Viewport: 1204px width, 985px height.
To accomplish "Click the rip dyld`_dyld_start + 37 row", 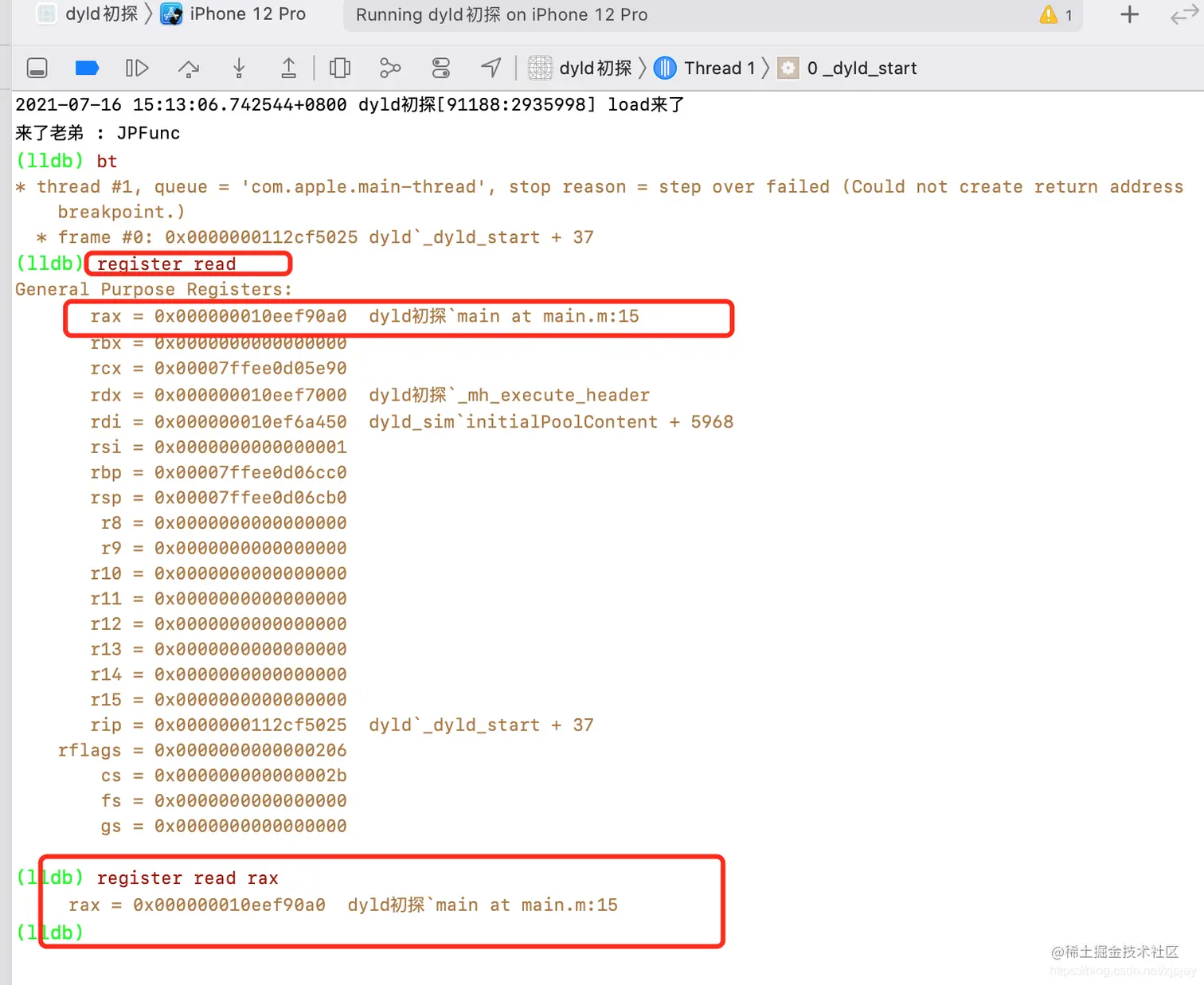I will [342, 725].
